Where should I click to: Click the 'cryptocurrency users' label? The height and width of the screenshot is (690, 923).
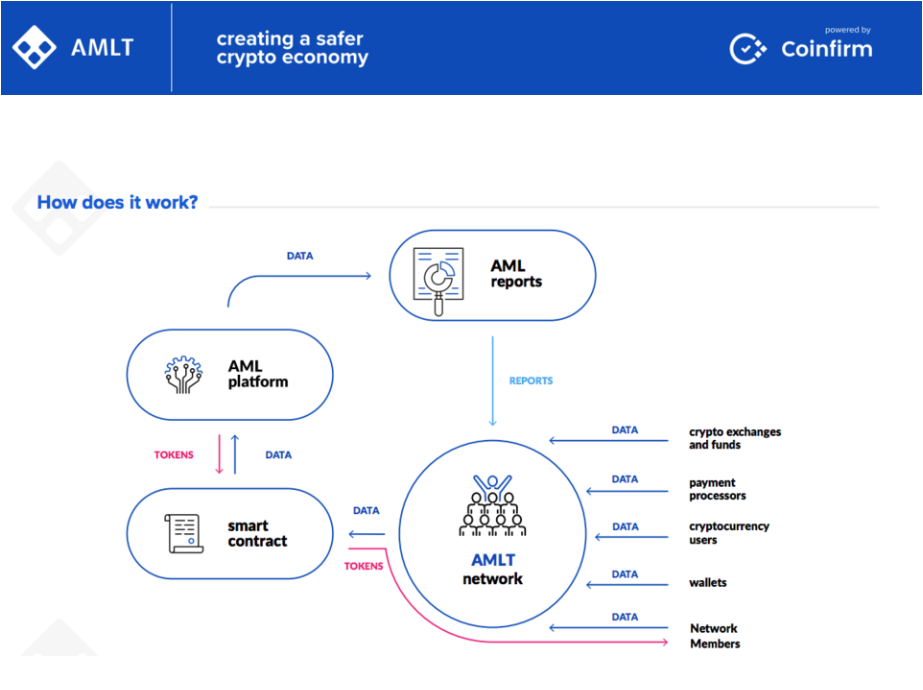pos(729,533)
